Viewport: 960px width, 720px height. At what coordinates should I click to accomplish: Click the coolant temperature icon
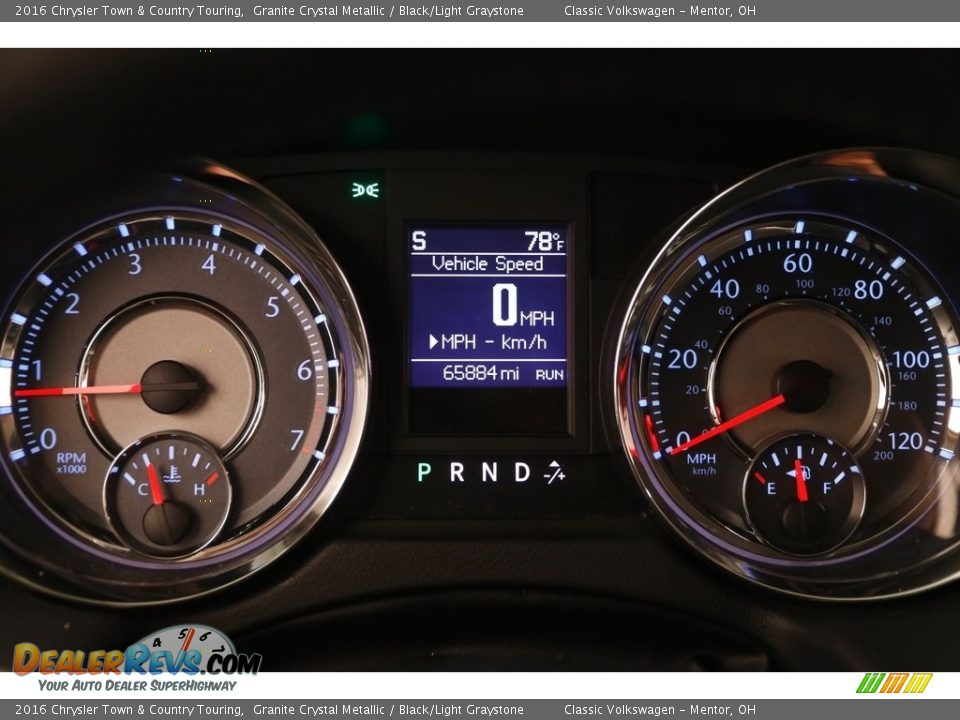point(174,473)
